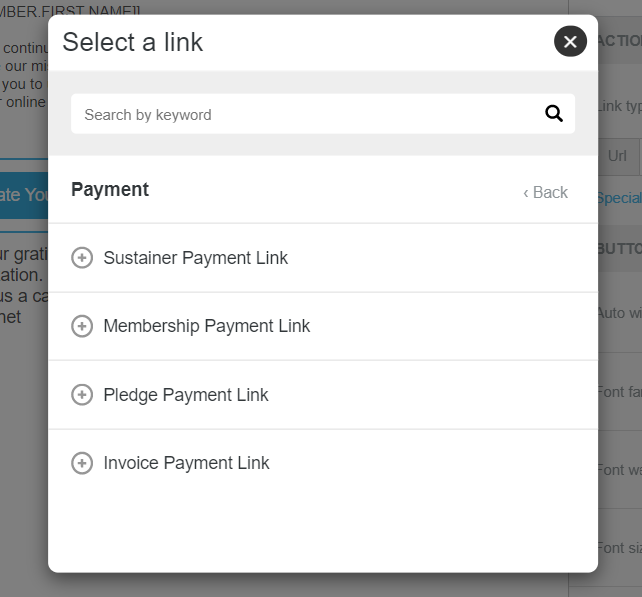The width and height of the screenshot is (642, 597).
Task: Collapse the ACTION section header
Action: click(x=620, y=41)
